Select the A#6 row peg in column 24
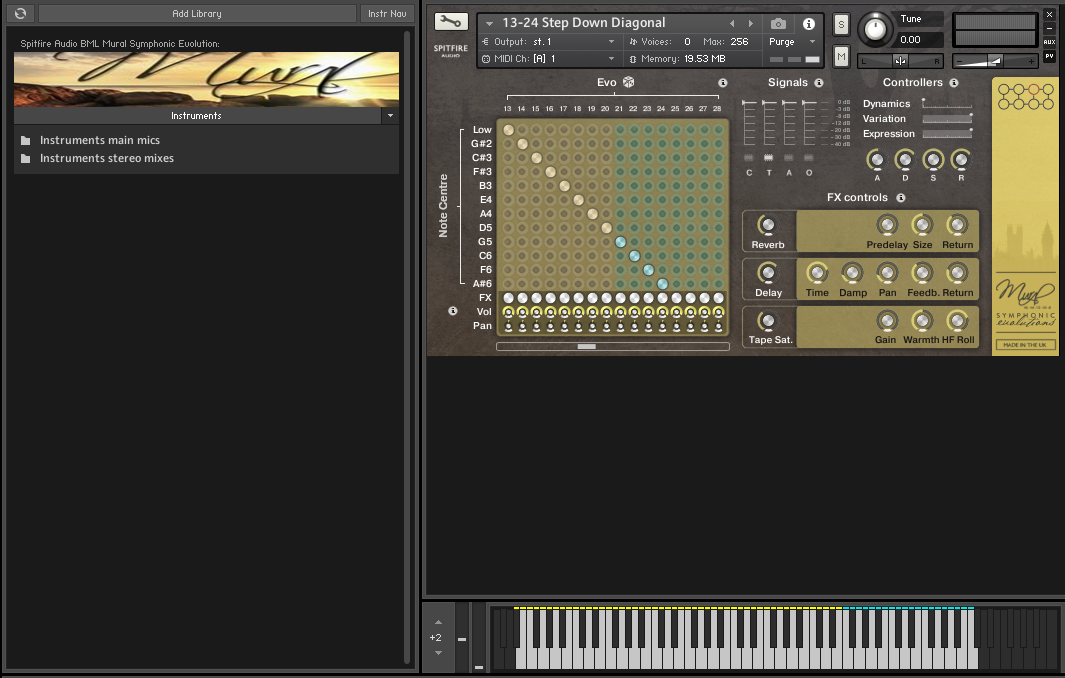The image size is (1065, 678). click(x=662, y=284)
